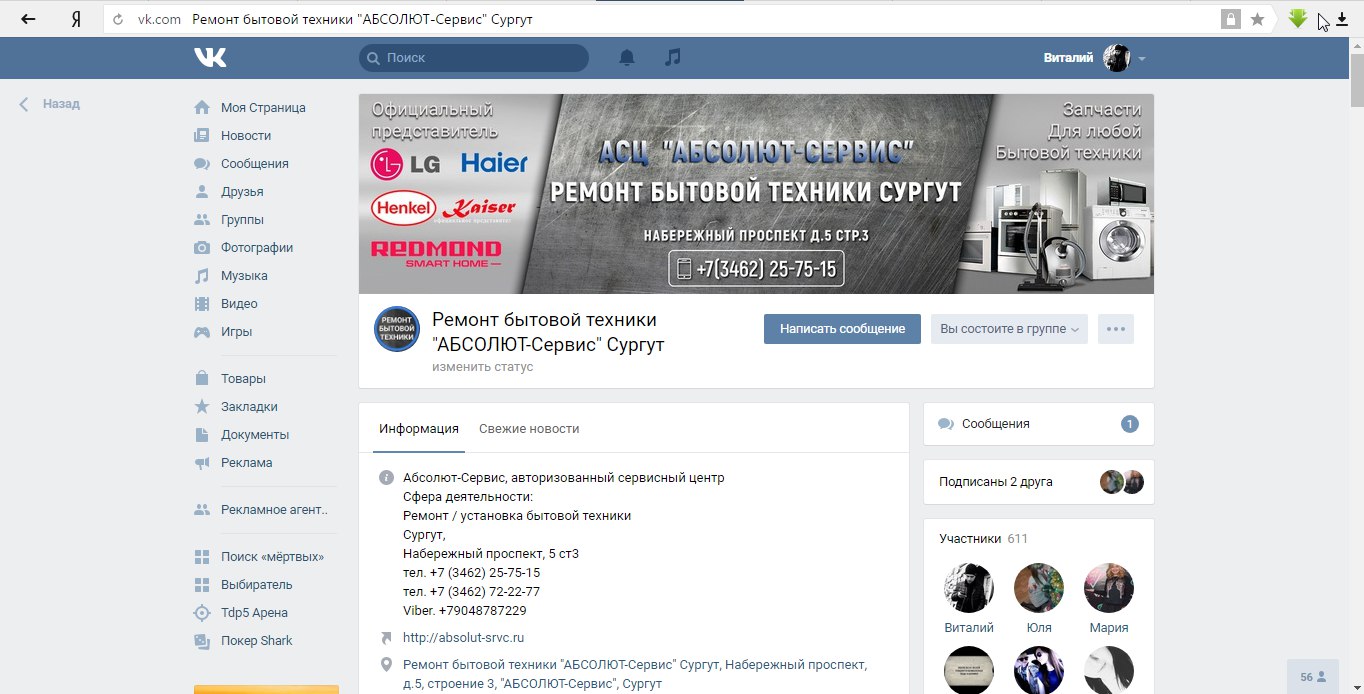Open group Сообщения block on right
The height and width of the screenshot is (694, 1364).
coord(1038,424)
